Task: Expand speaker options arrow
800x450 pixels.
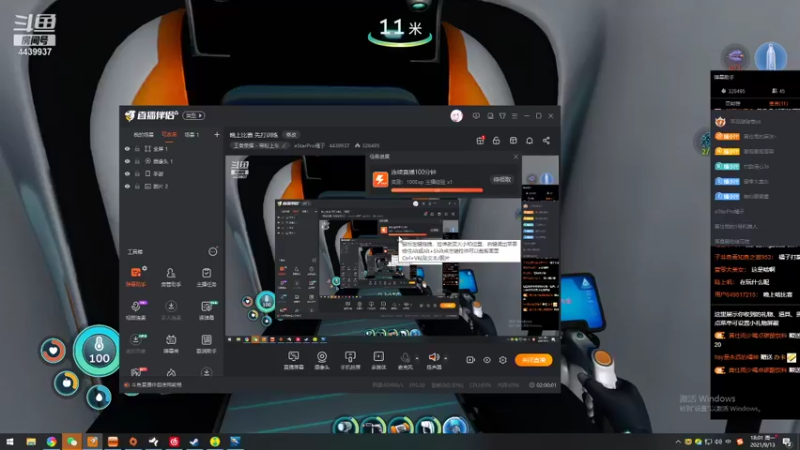Action: [x=445, y=358]
